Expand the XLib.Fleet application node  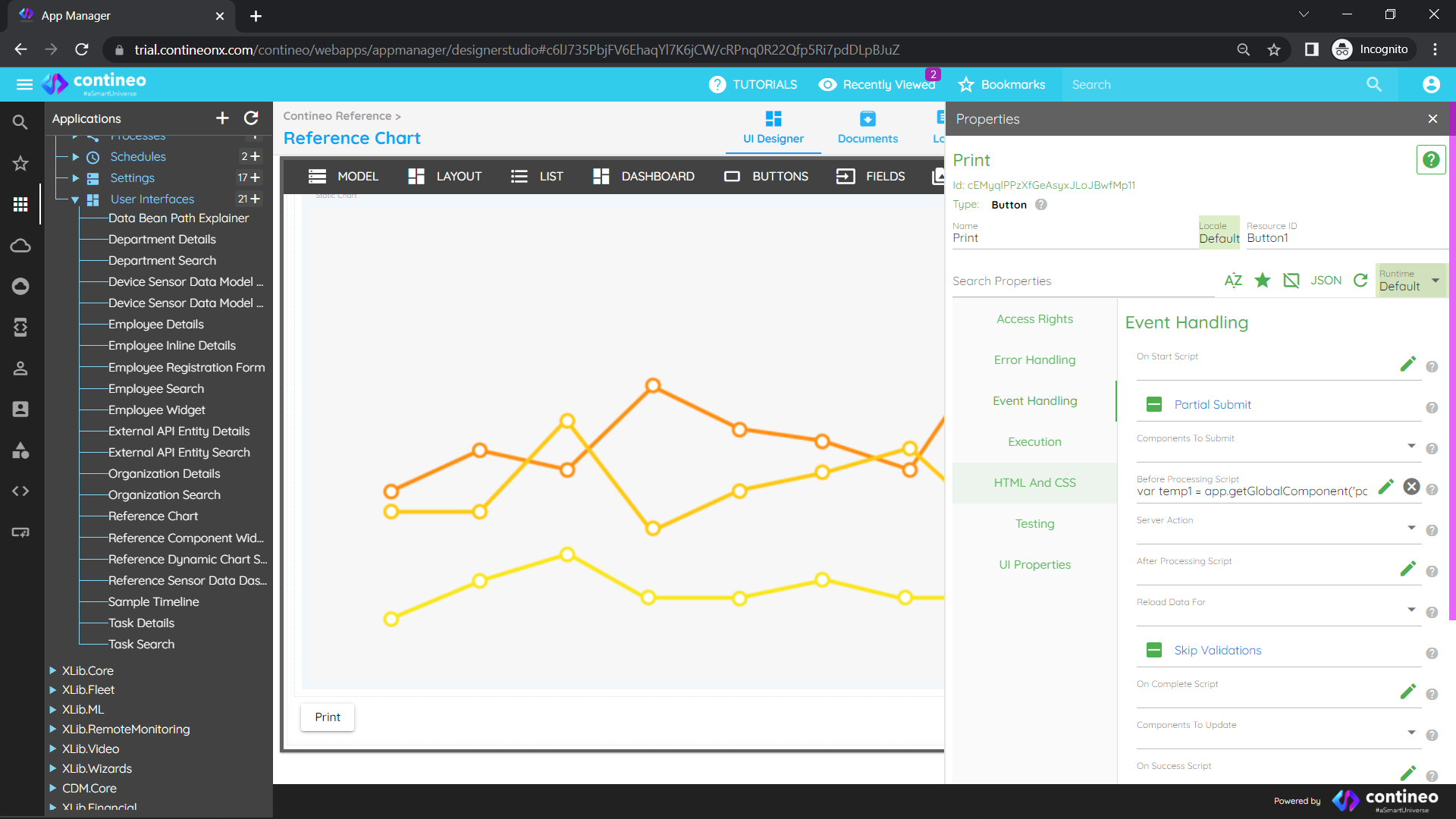[53, 690]
